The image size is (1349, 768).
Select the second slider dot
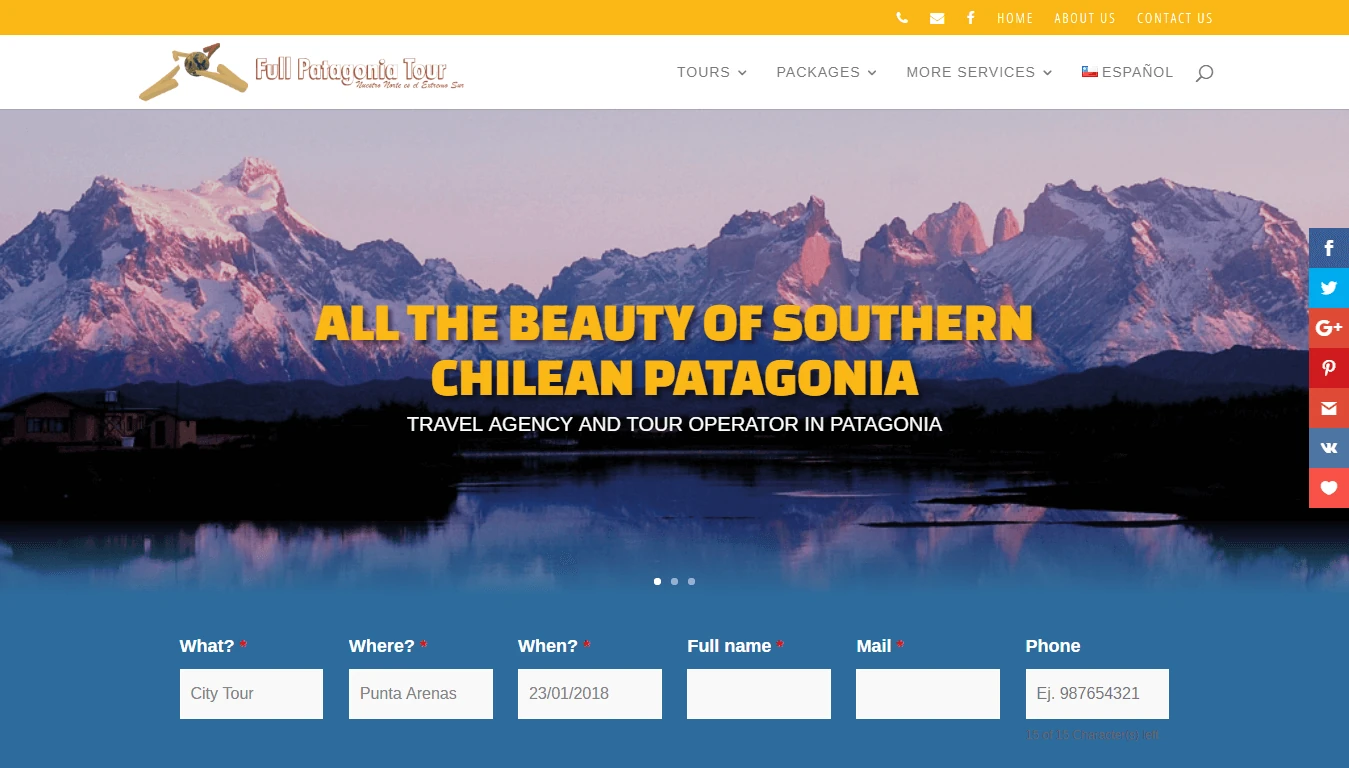tap(674, 581)
